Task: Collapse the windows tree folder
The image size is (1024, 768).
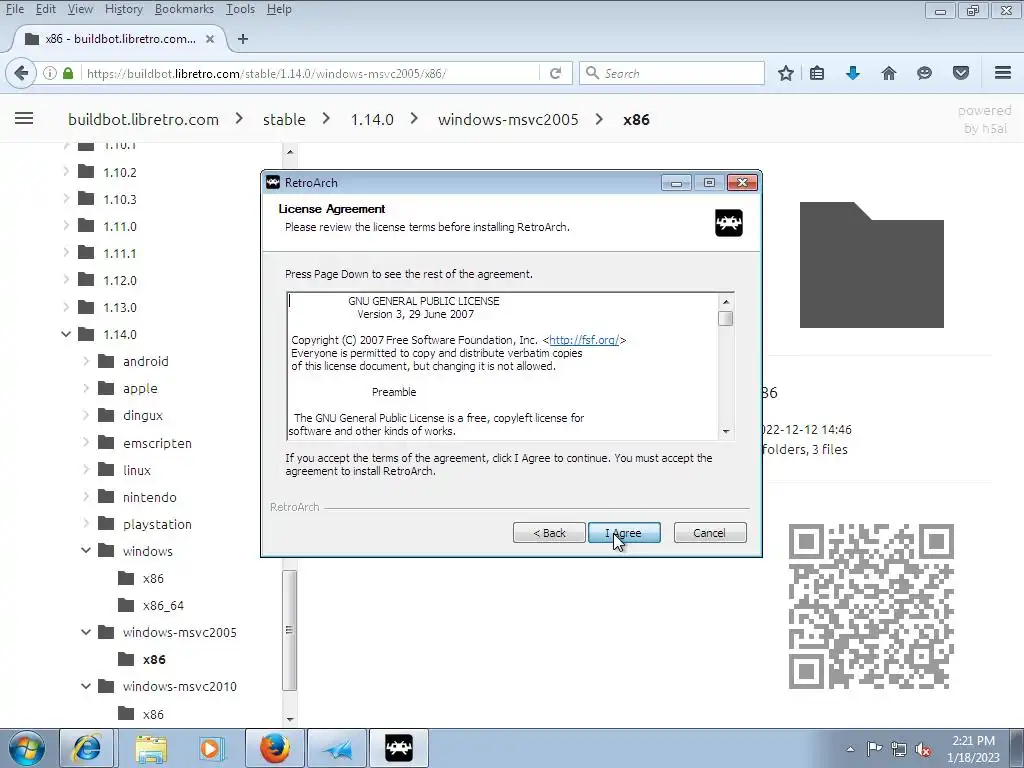Action: point(86,551)
